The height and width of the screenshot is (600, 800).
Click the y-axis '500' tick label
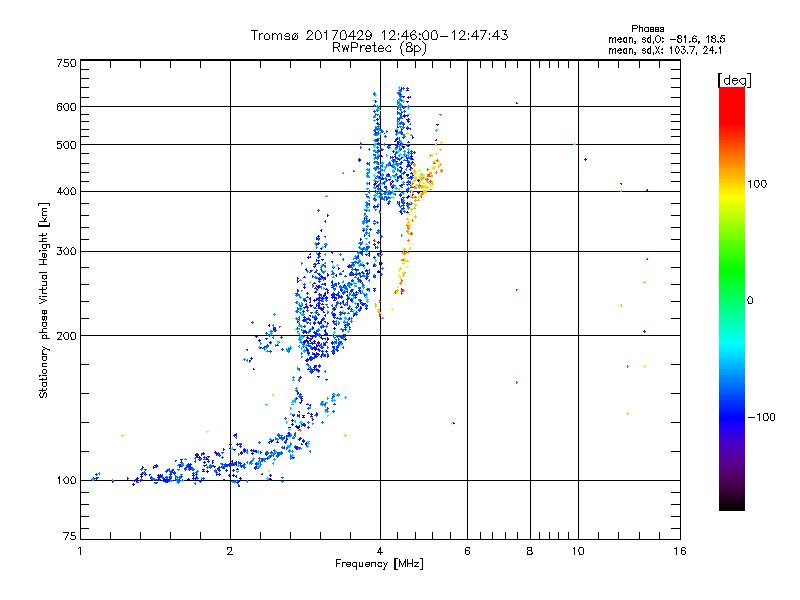[66, 145]
